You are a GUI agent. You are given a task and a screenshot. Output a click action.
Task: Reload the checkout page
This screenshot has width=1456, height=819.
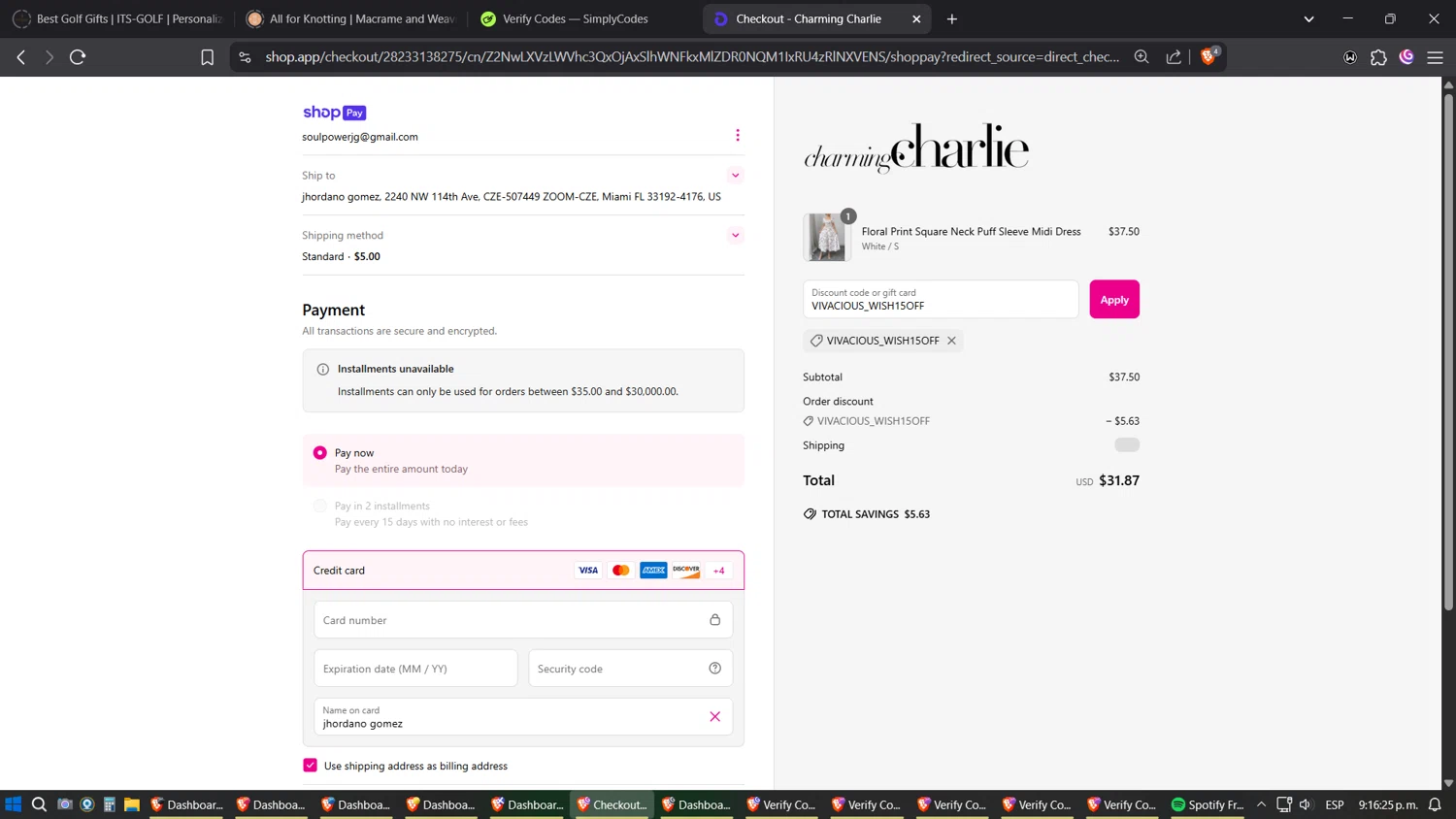click(78, 57)
